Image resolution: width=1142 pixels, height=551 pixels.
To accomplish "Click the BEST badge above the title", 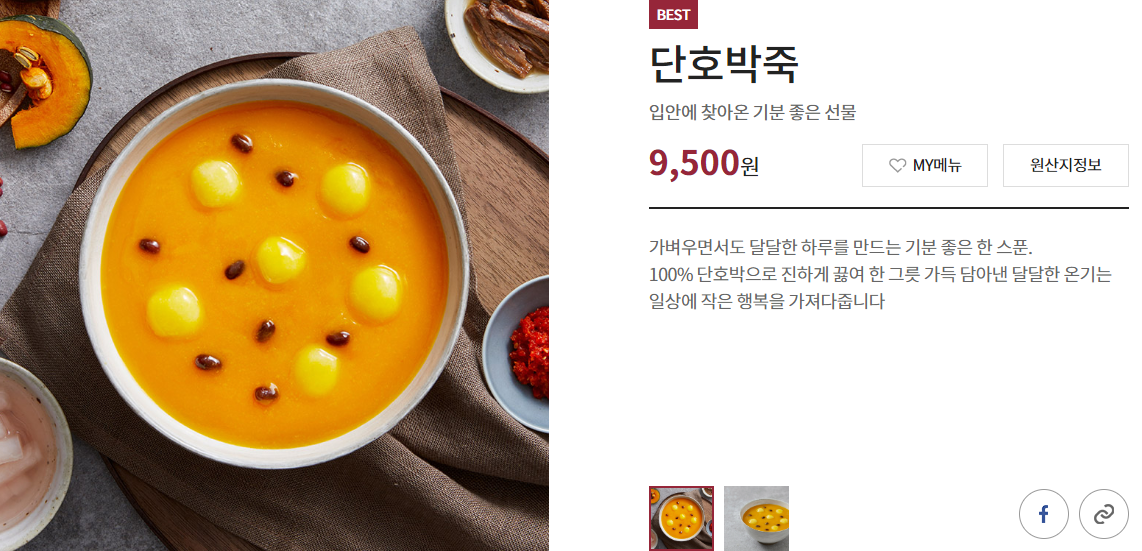I will pyautogui.click(x=673, y=15).
